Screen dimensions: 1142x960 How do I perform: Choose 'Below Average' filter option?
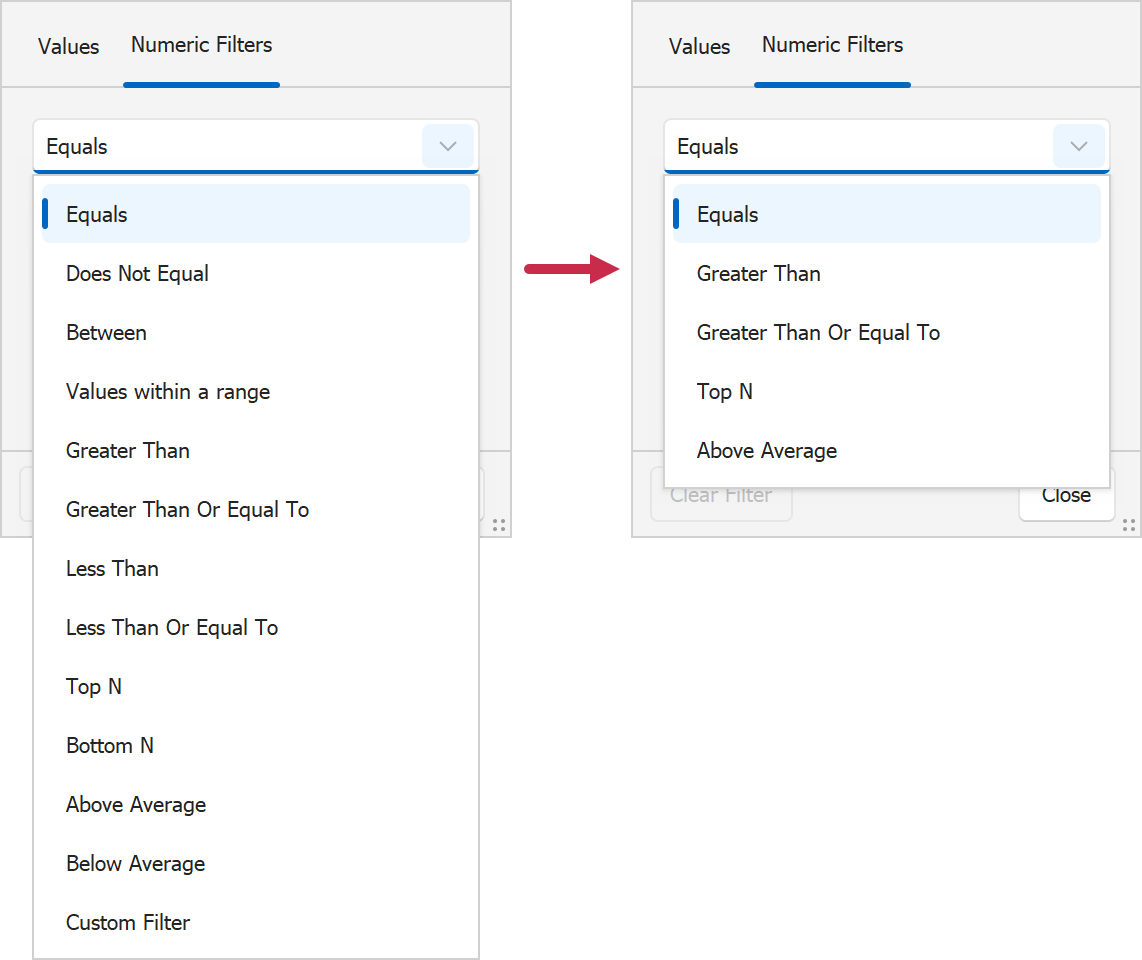coord(135,864)
